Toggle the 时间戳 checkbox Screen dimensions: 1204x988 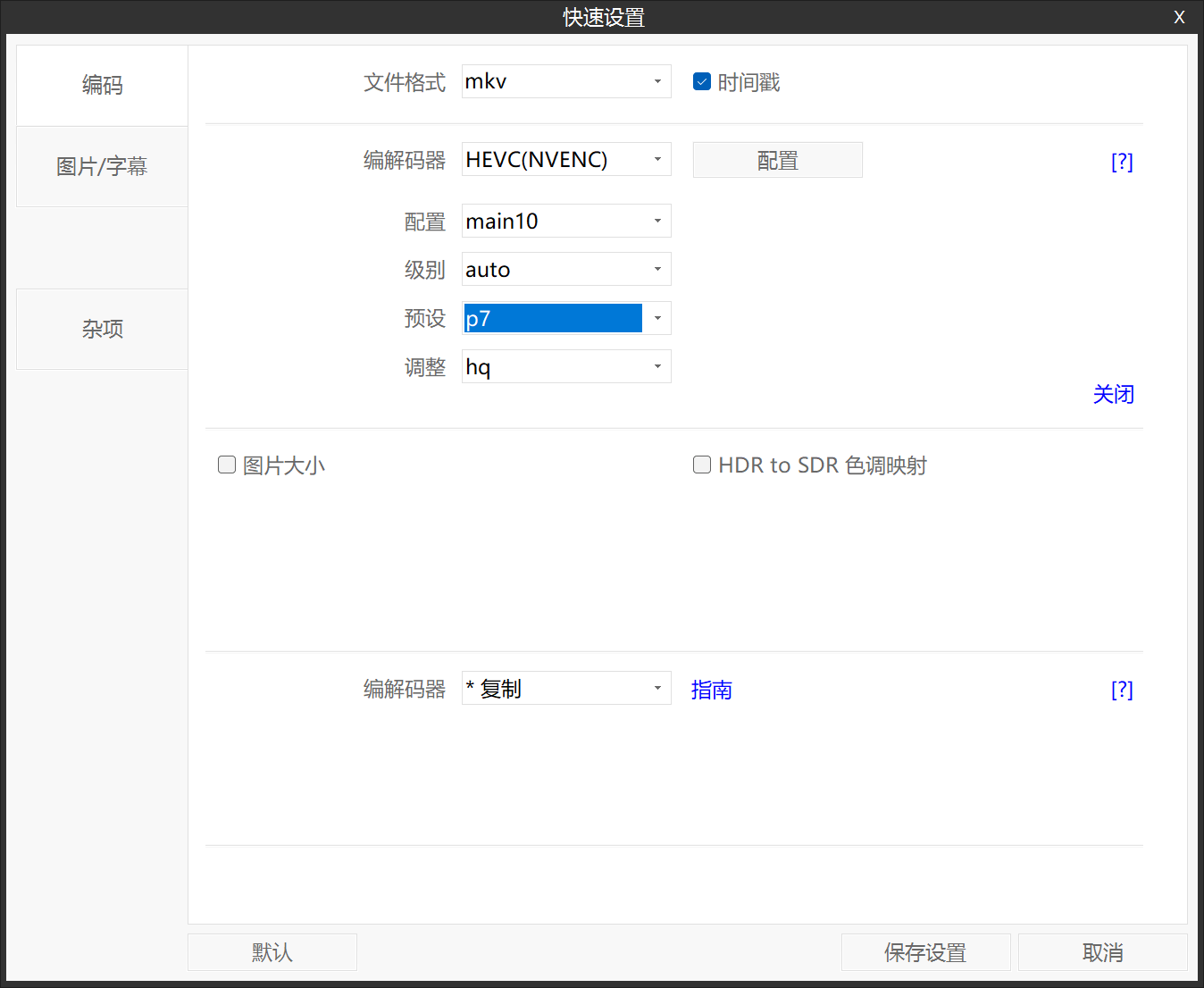pyautogui.click(x=702, y=82)
